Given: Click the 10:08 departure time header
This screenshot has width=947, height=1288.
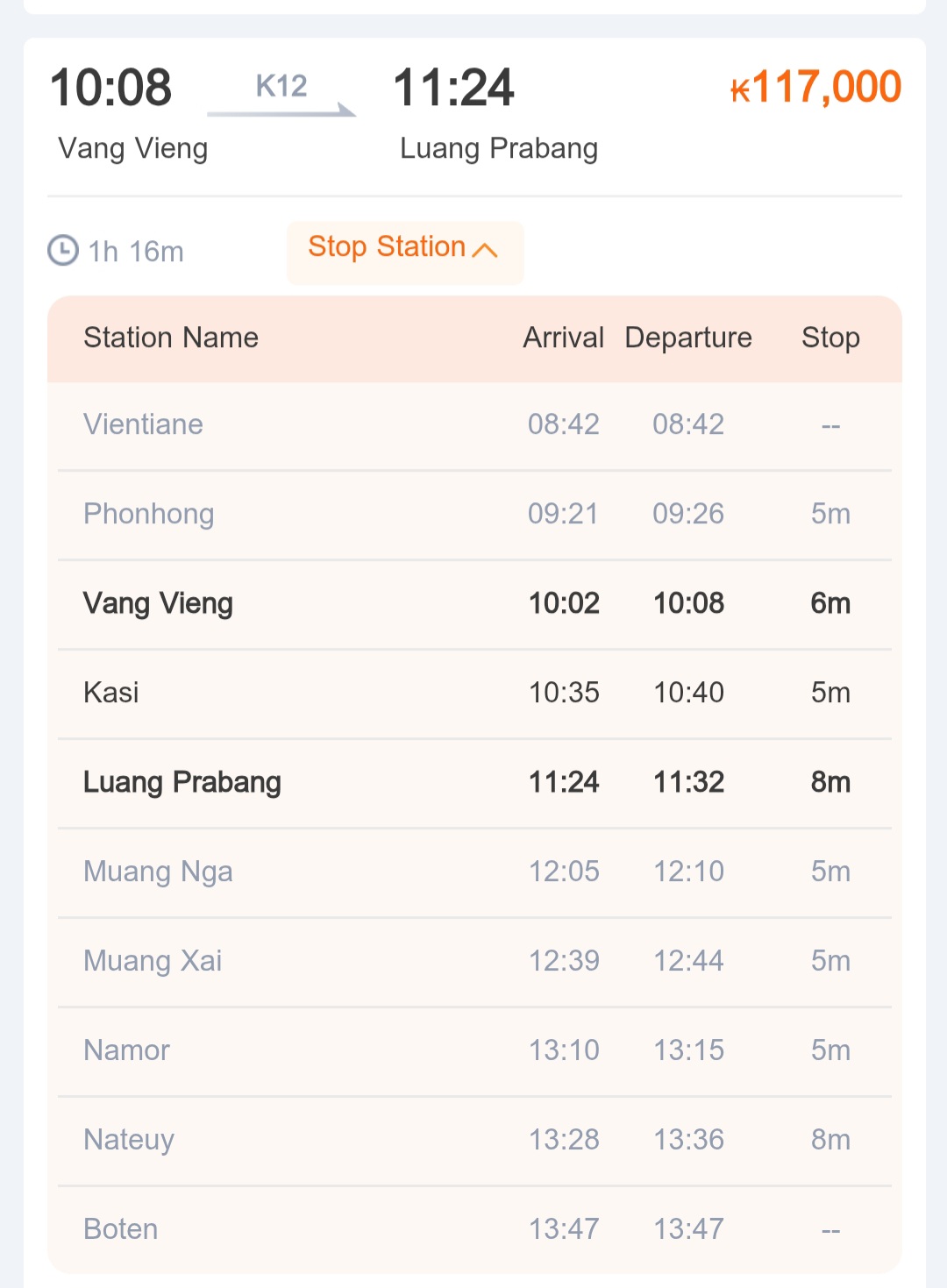Looking at the screenshot, I should (110, 88).
